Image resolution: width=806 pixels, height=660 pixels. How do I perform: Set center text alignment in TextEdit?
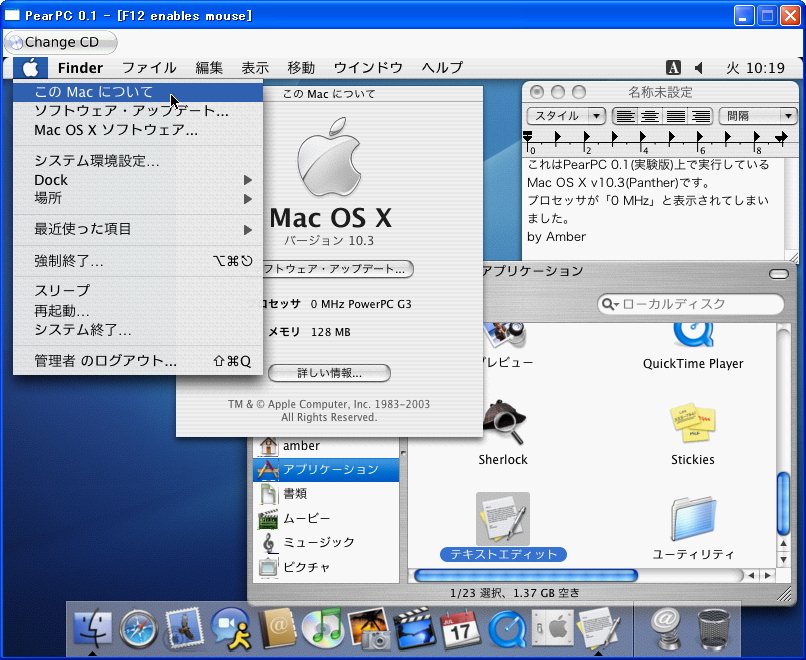[x=650, y=116]
